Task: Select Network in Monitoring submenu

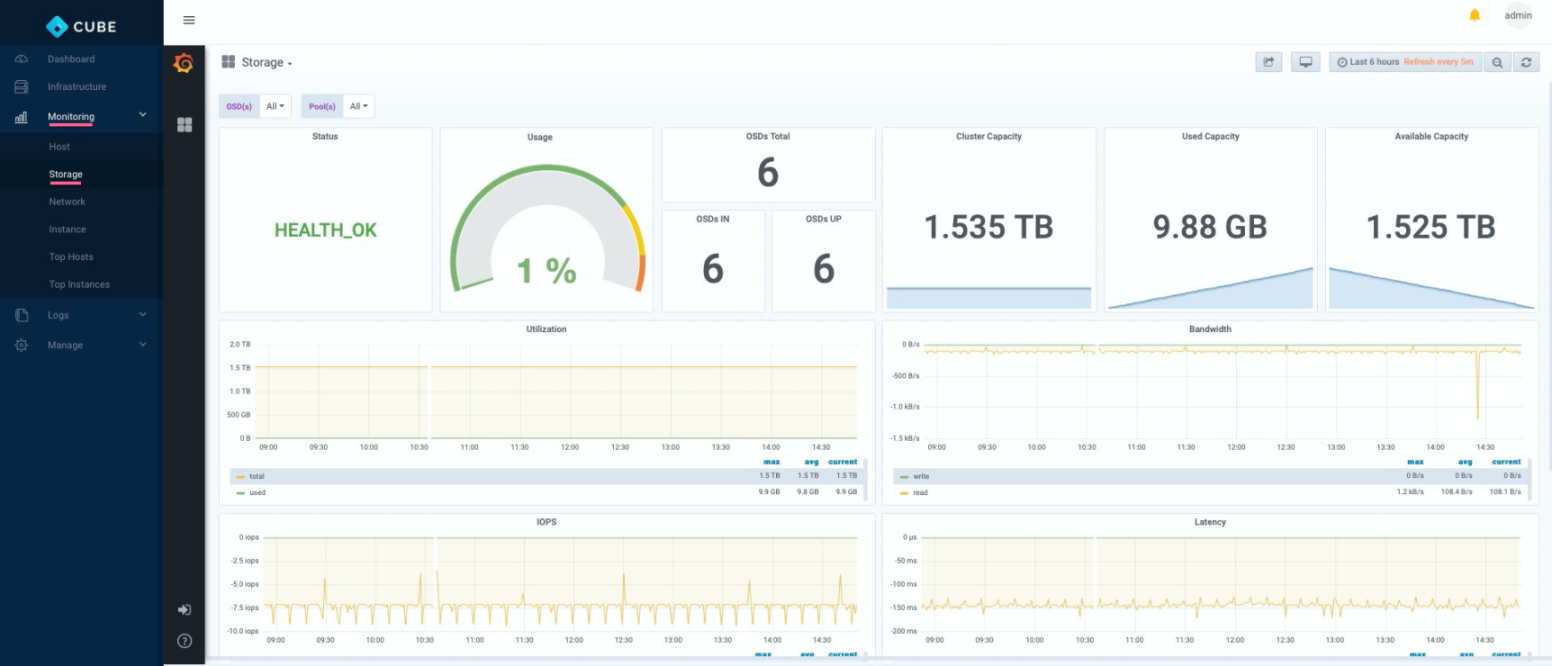Action: click(x=67, y=202)
